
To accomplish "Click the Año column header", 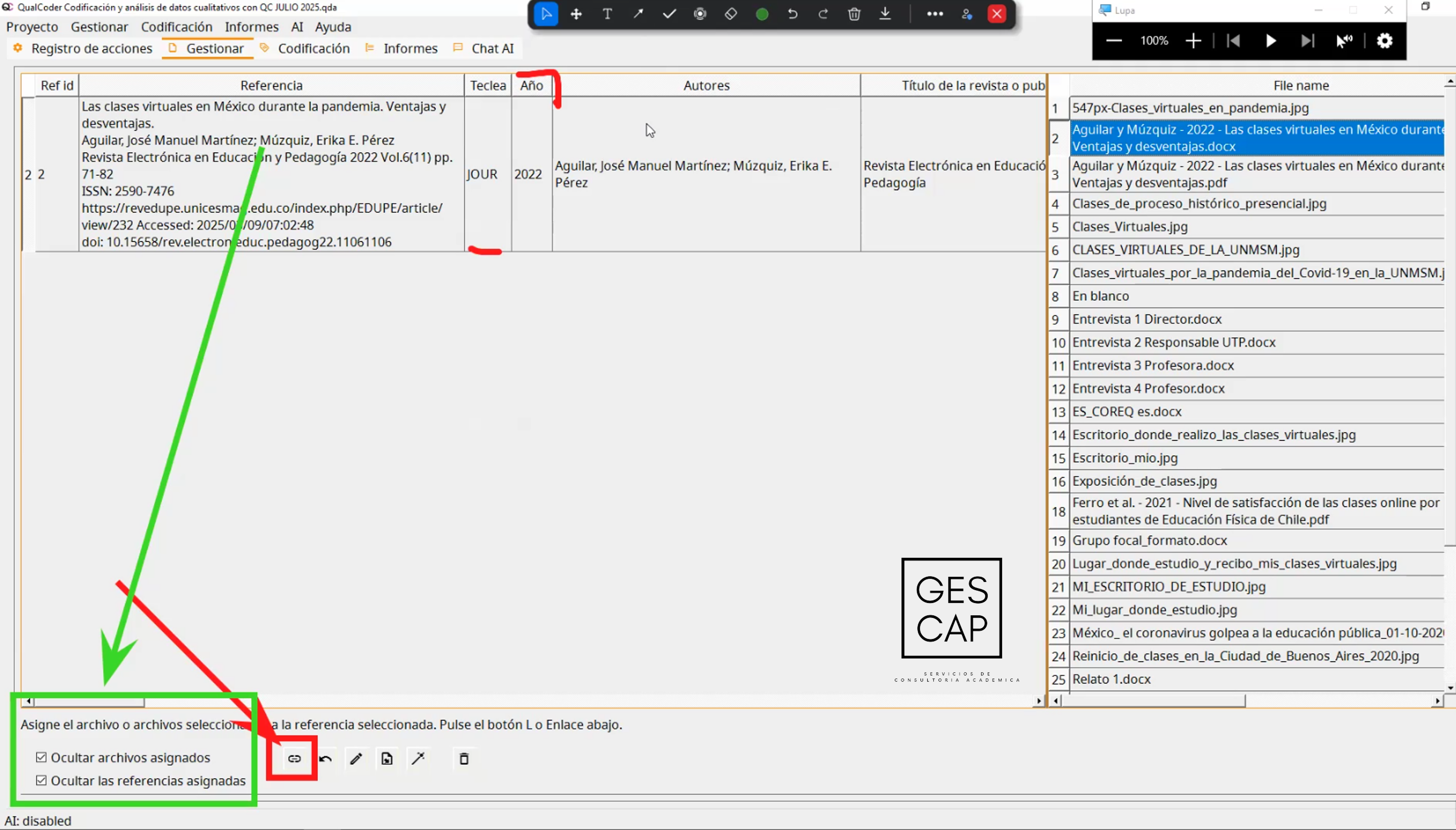I will pyautogui.click(x=531, y=86).
